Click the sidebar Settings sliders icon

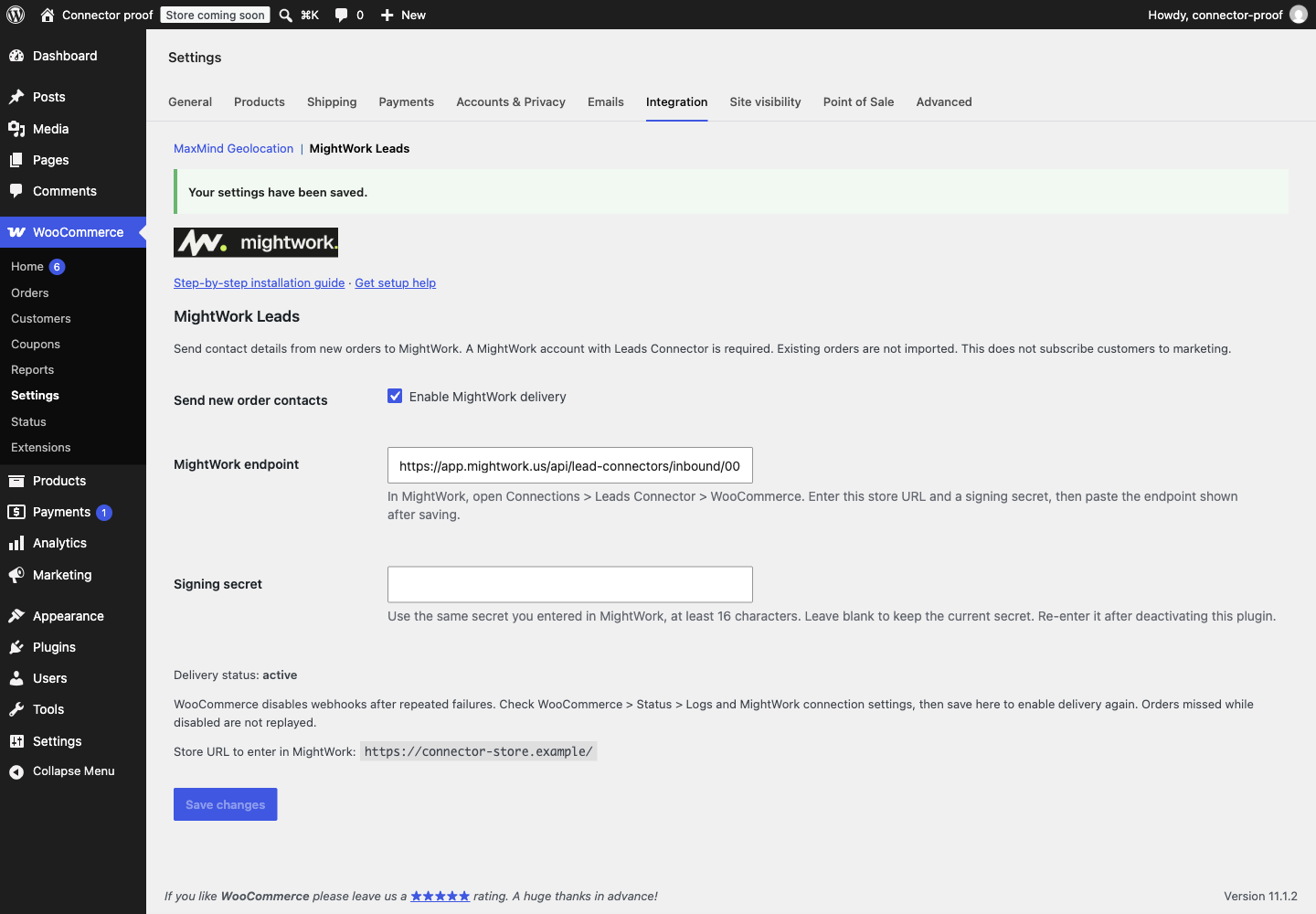coord(16,741)
